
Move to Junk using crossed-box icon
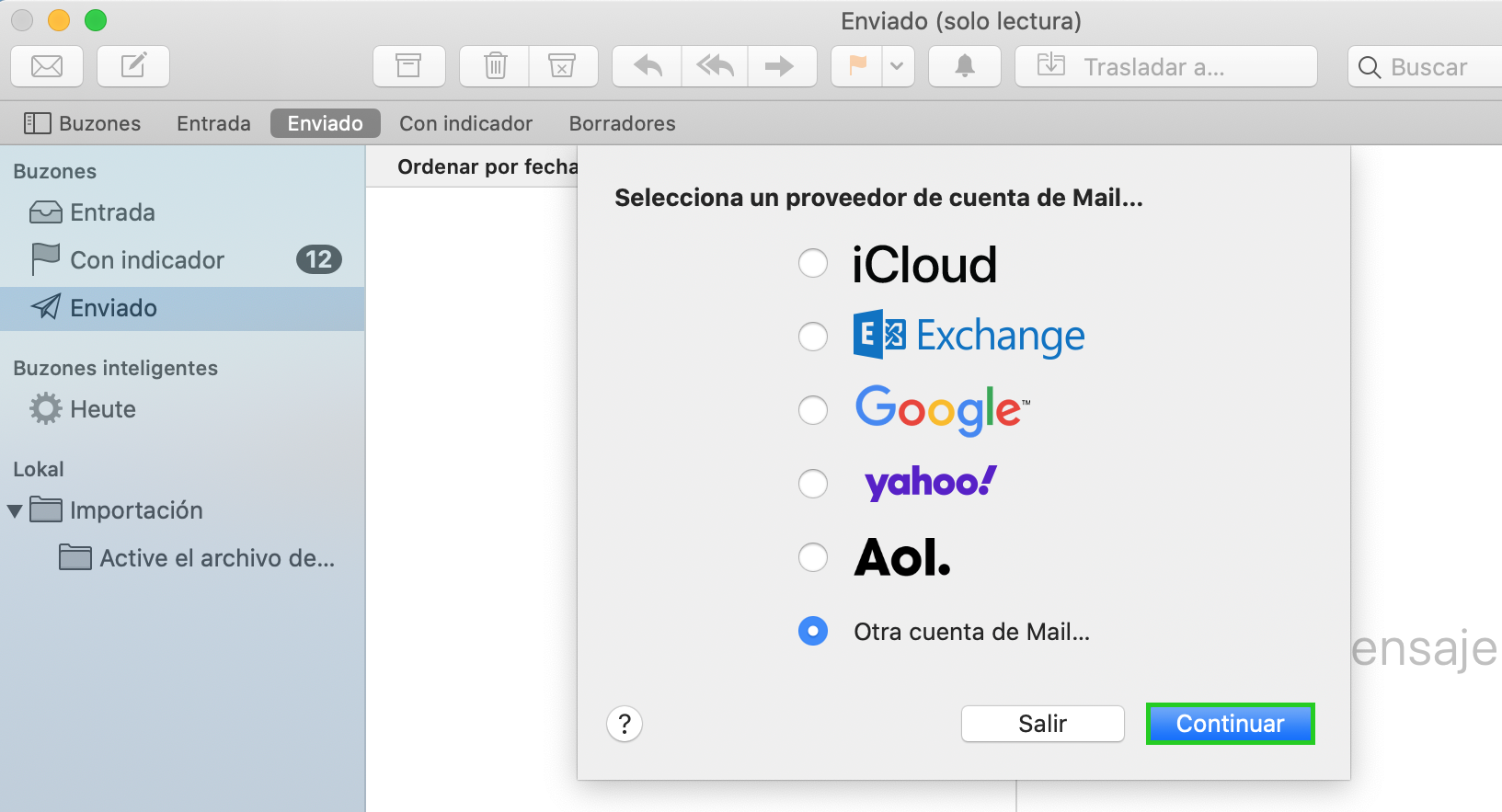(563, 66)
